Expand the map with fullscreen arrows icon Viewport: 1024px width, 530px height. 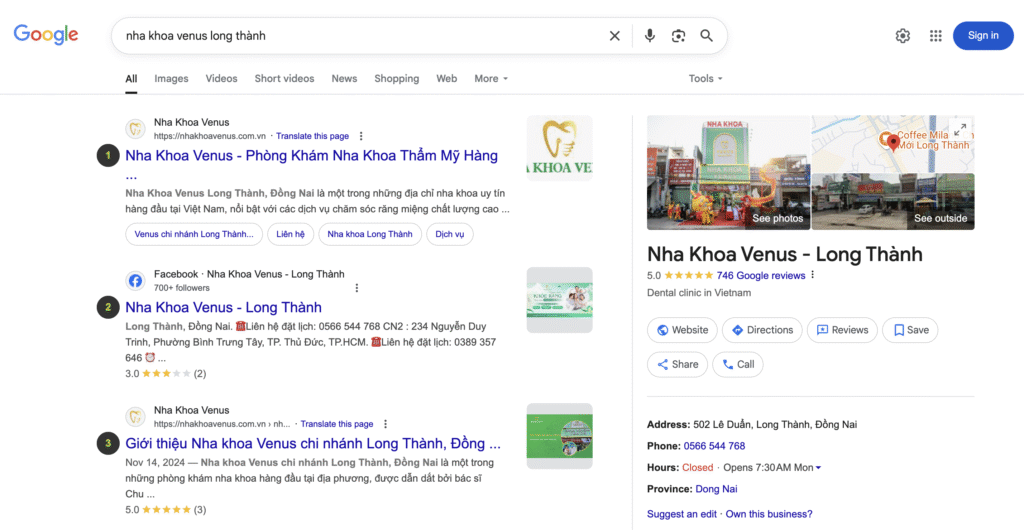point(961,129)
